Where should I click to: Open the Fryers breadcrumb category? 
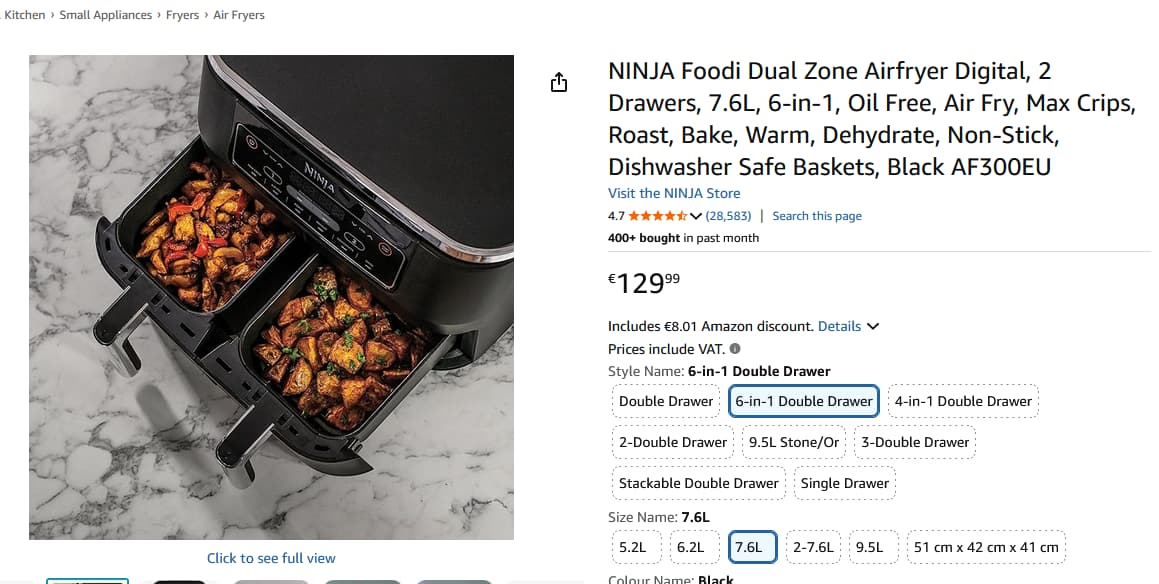tap(183, 15)
